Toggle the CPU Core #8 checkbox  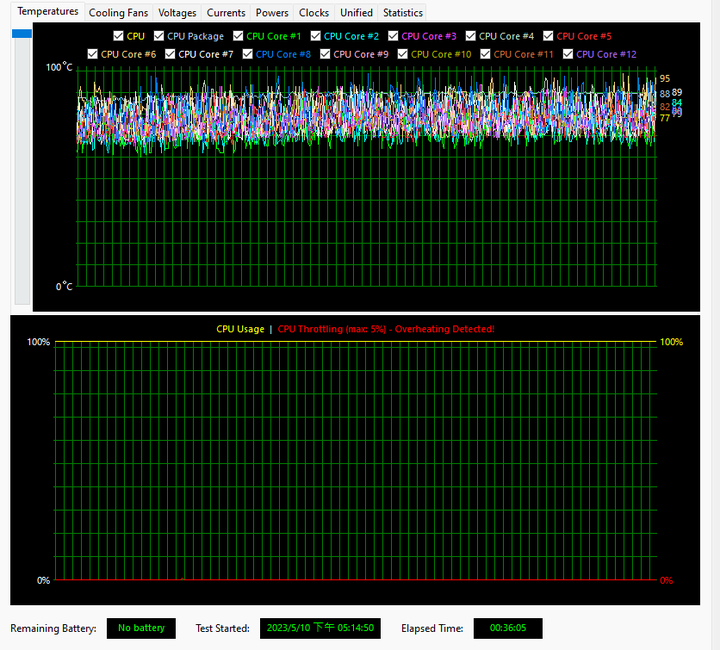tap(248, 54)
